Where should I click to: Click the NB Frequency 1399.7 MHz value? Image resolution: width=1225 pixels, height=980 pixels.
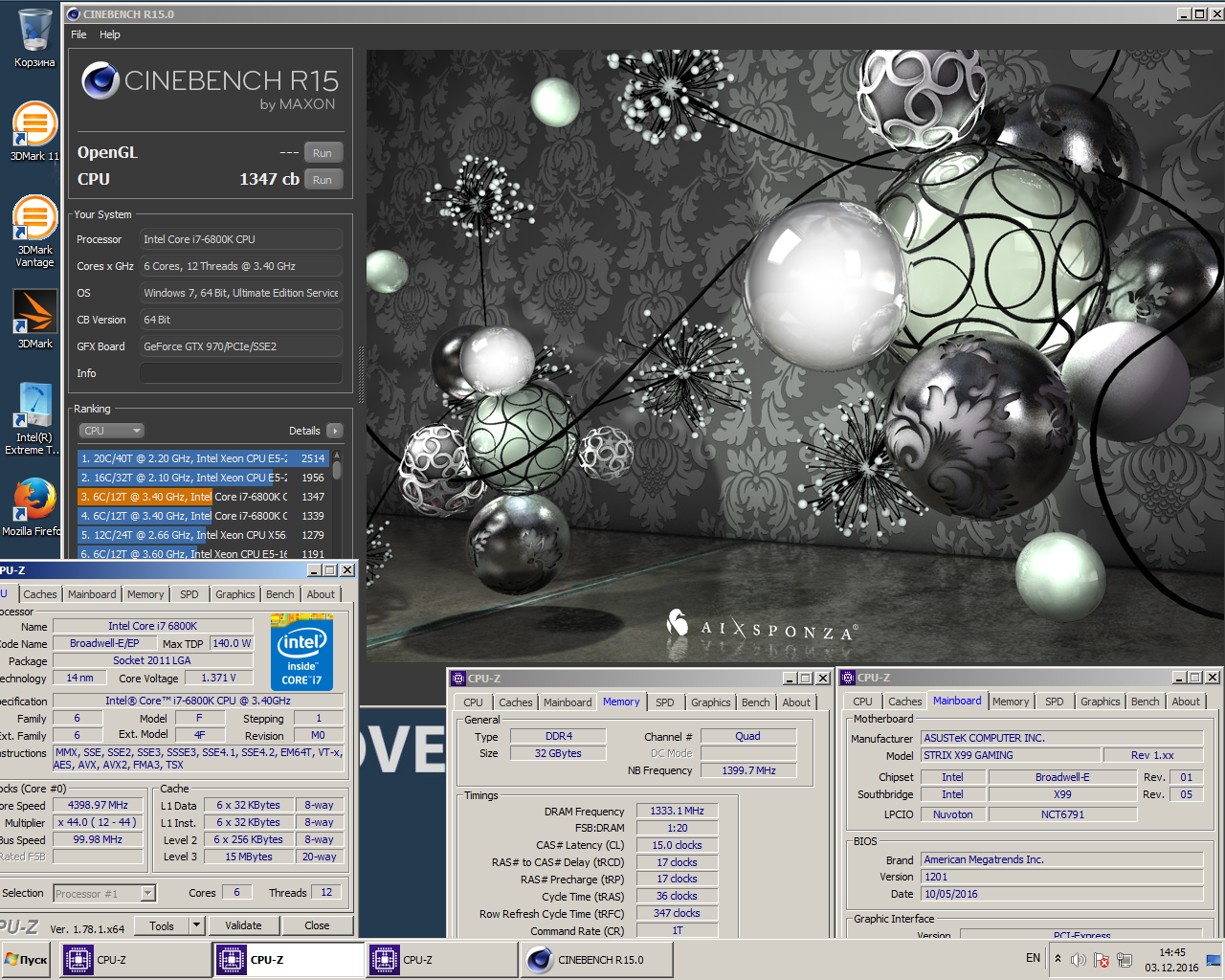(x=748, y=770)
